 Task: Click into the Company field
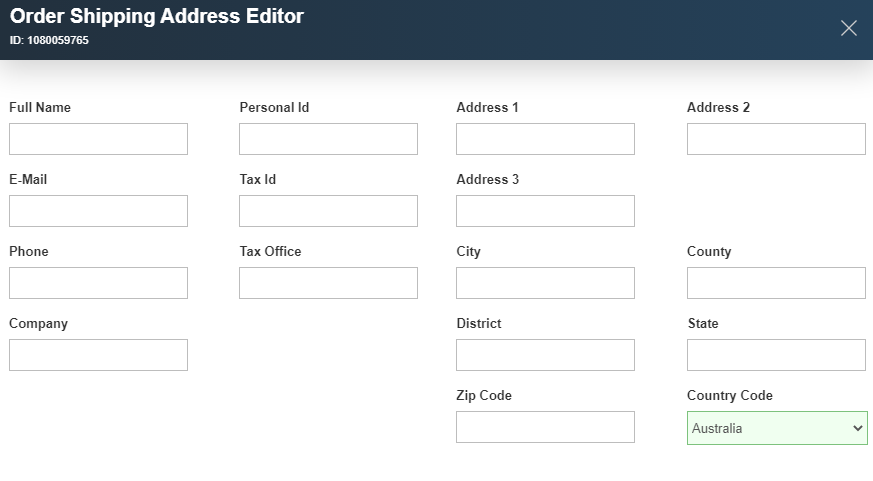tap(99, 355)
